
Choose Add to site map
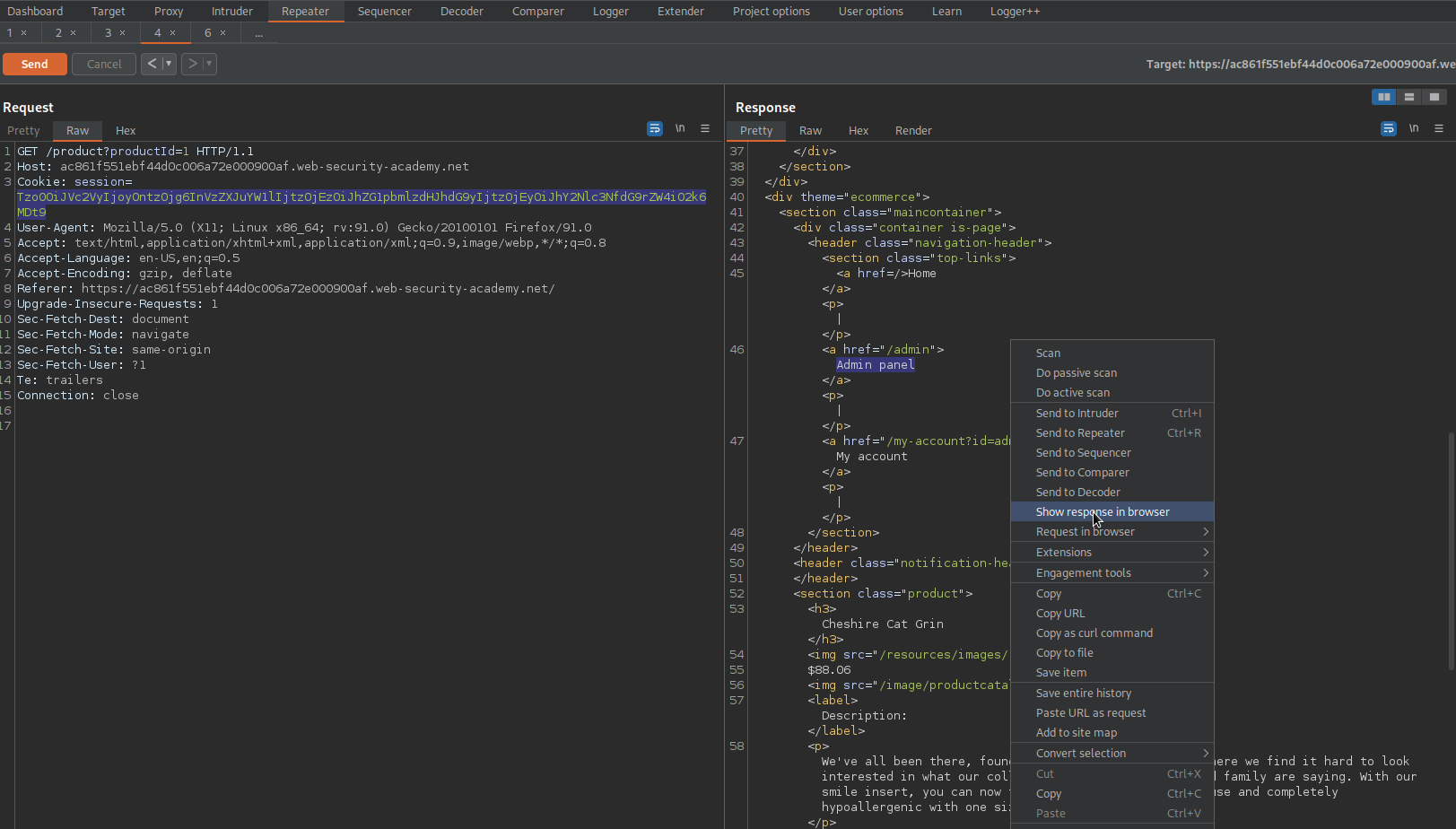pyautogui.click(x=1112, y=733)
